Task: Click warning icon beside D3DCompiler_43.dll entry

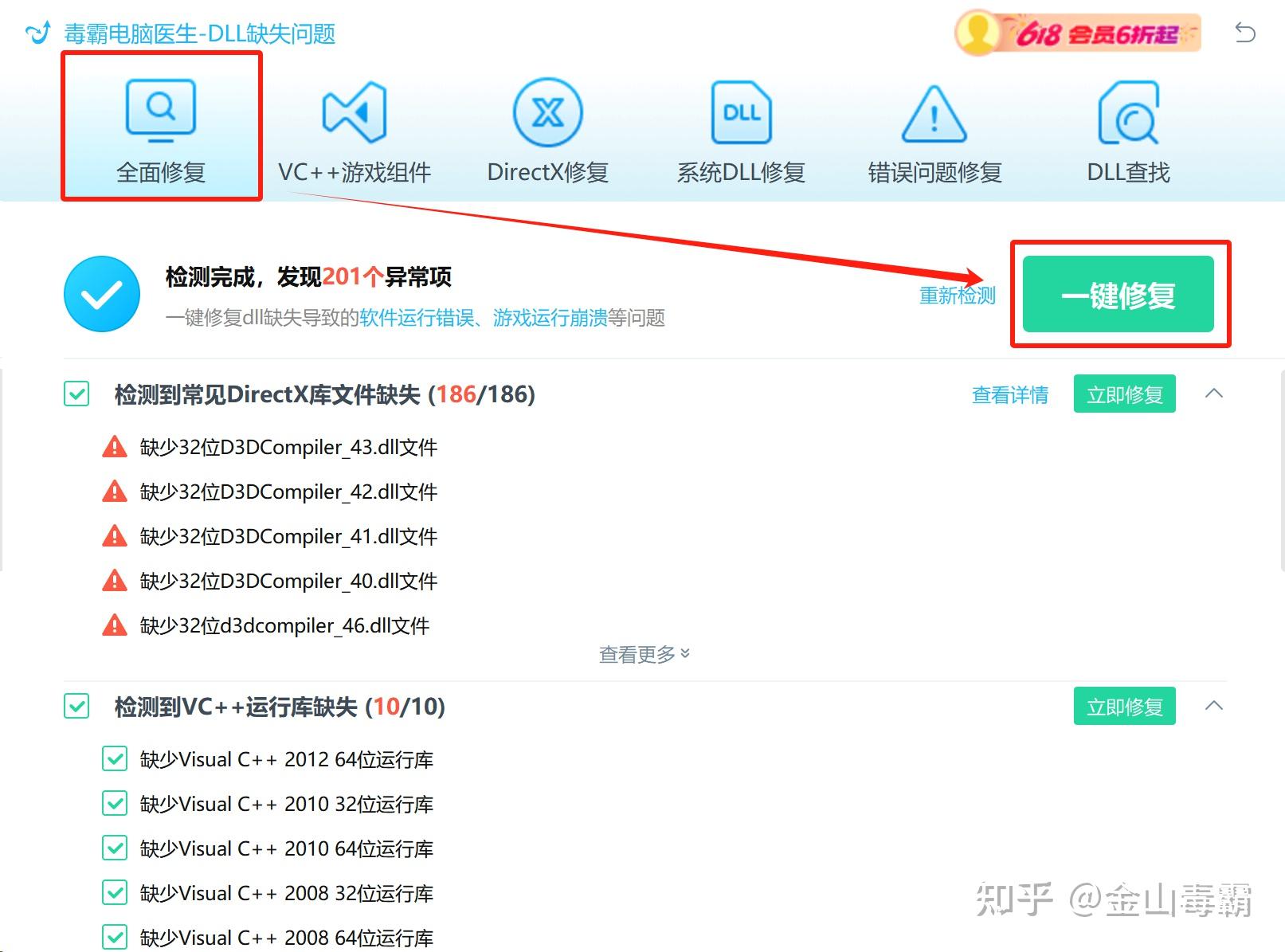Action: pyautogui.click(x=116, y=447)
